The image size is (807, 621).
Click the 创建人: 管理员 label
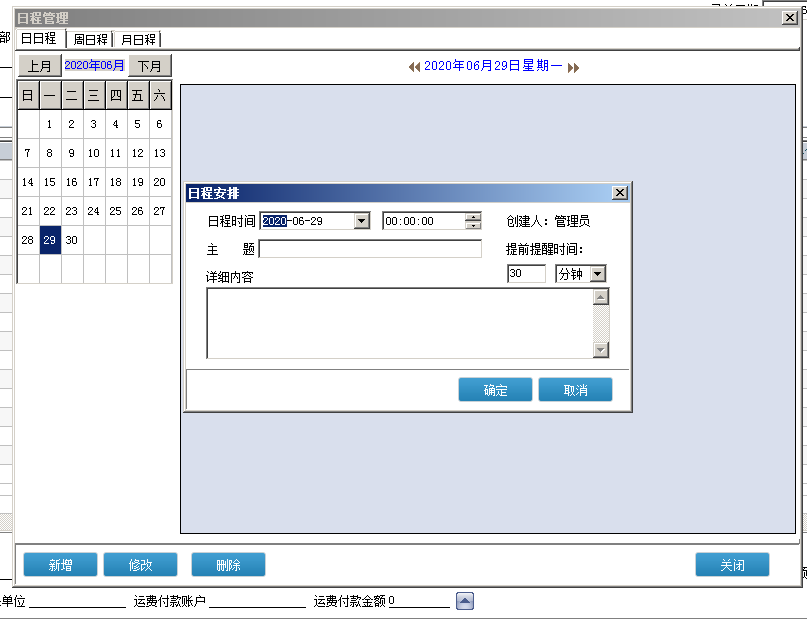[x=548, y=221]
